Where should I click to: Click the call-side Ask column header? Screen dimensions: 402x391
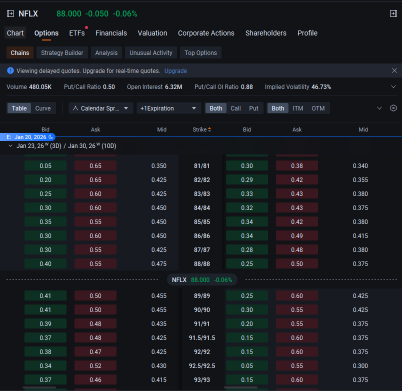pyautogui.click(x=95, y=130)
